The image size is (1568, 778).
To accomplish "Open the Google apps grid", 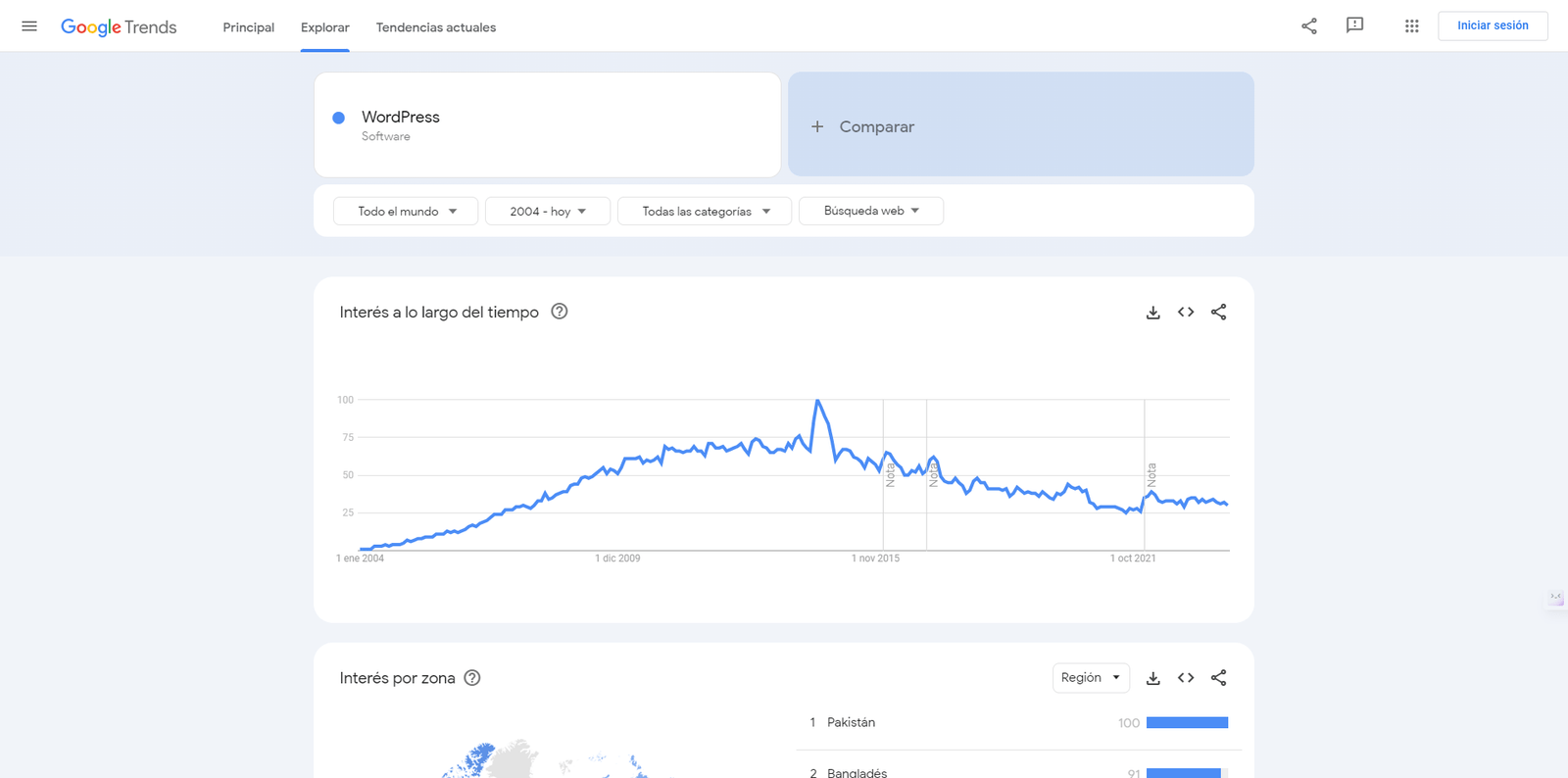I will (1411, 26).
